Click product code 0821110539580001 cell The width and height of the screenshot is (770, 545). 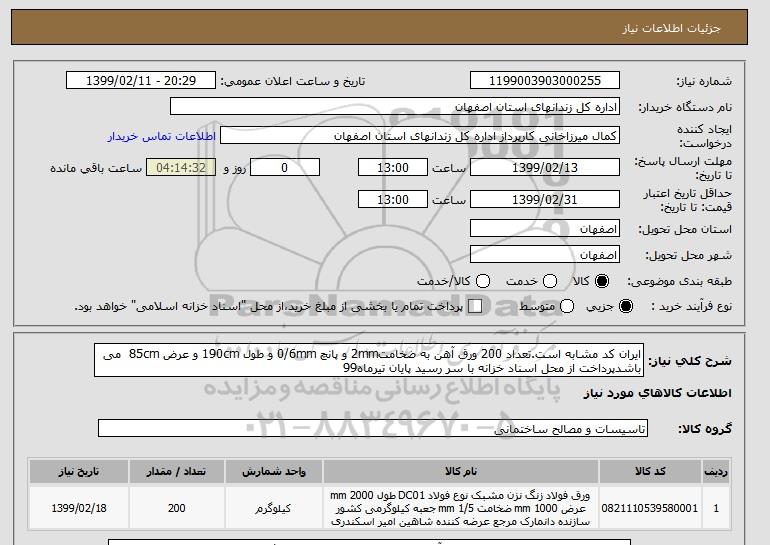[650, 508]
